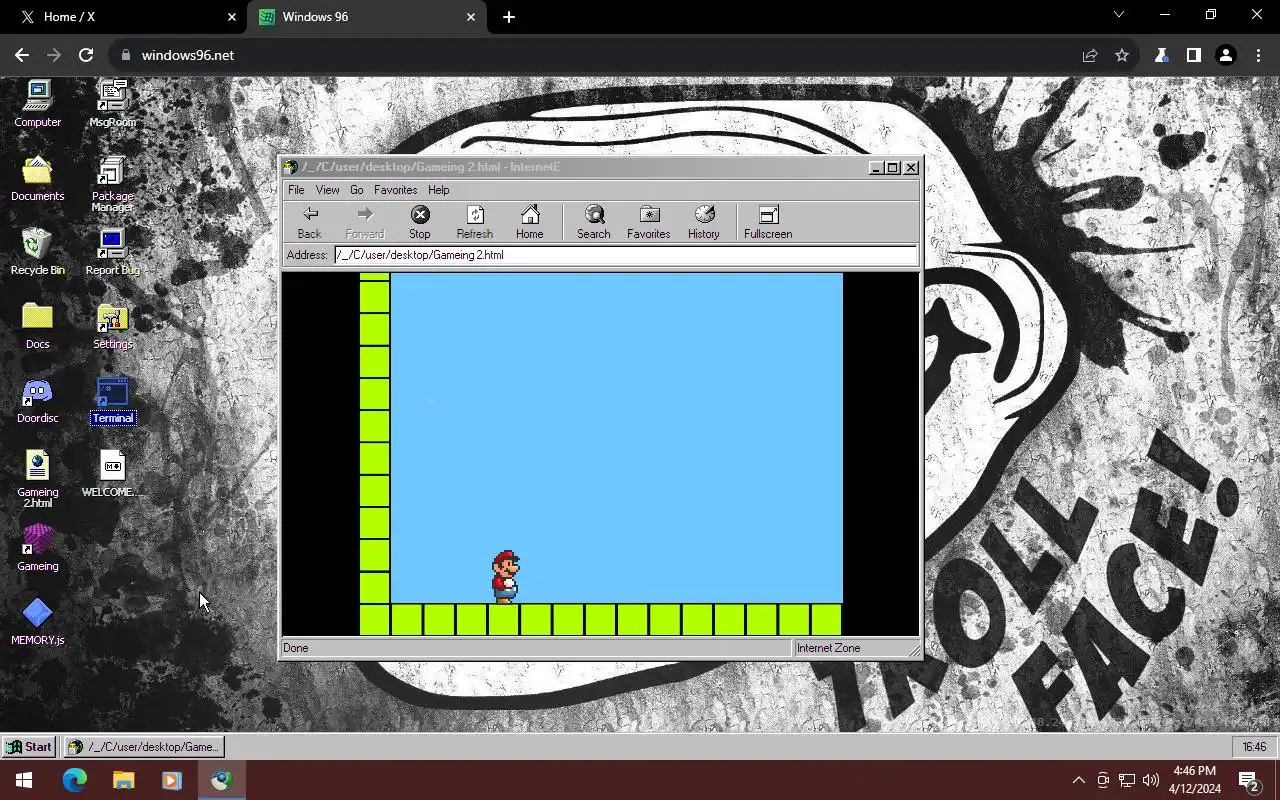
Task: Show hidden system tray icons
Action: [x=1078, y=780]
